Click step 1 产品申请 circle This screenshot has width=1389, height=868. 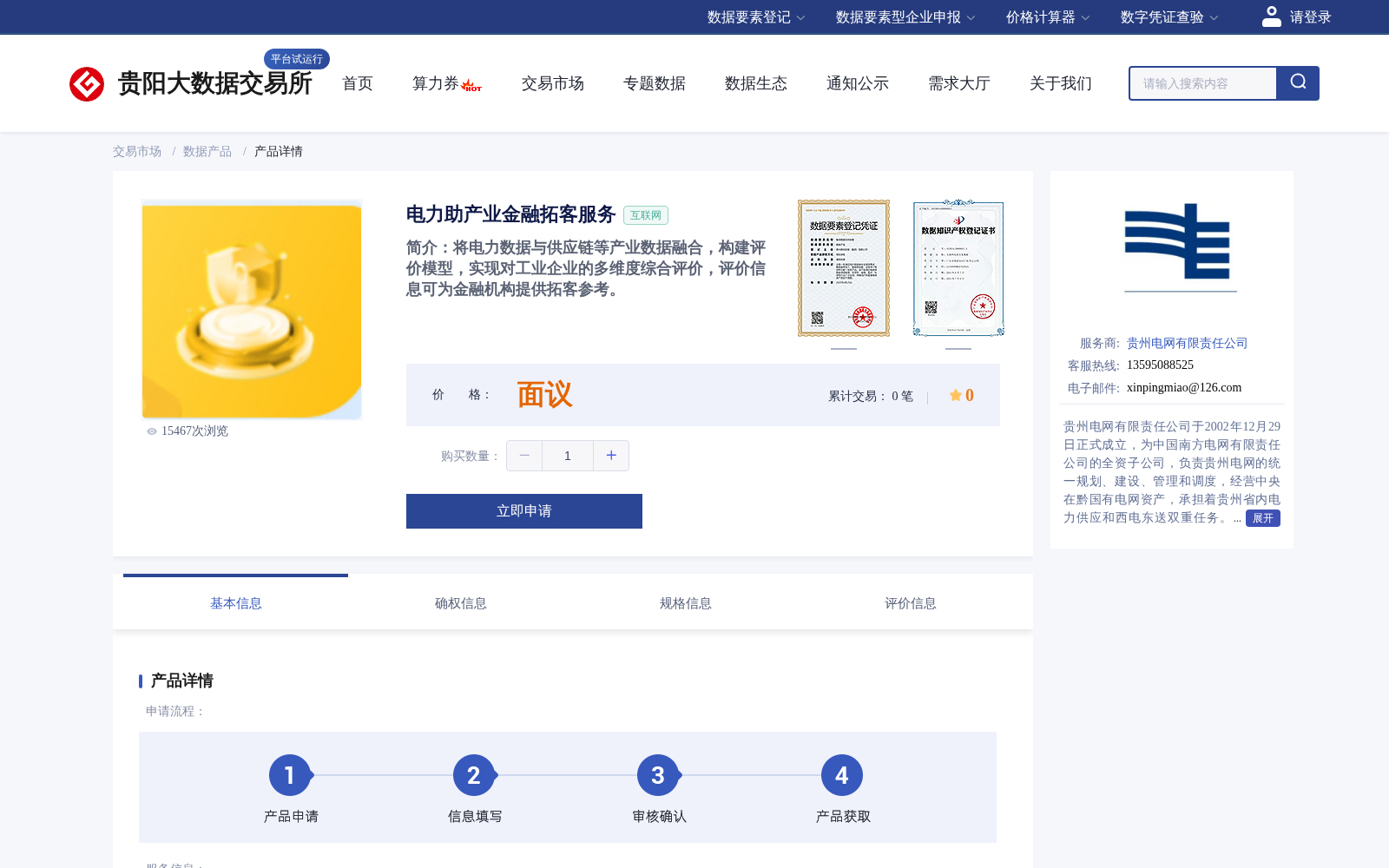click(290, 775)
